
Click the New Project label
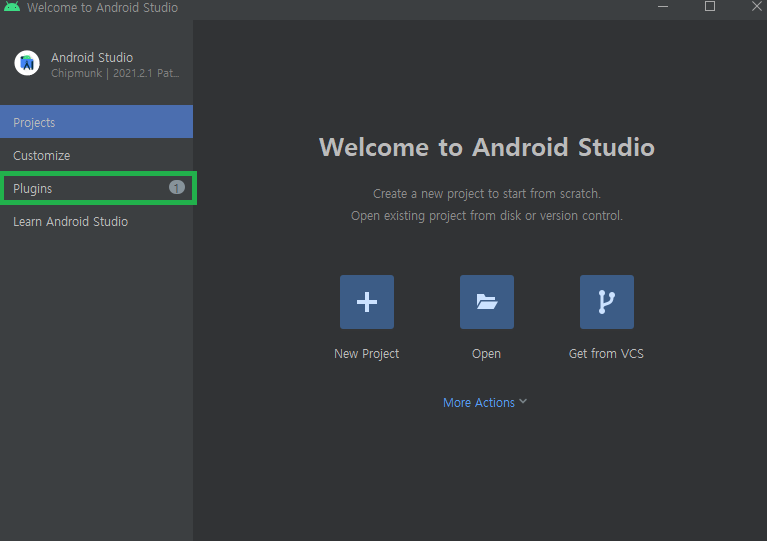click(366, 354)
